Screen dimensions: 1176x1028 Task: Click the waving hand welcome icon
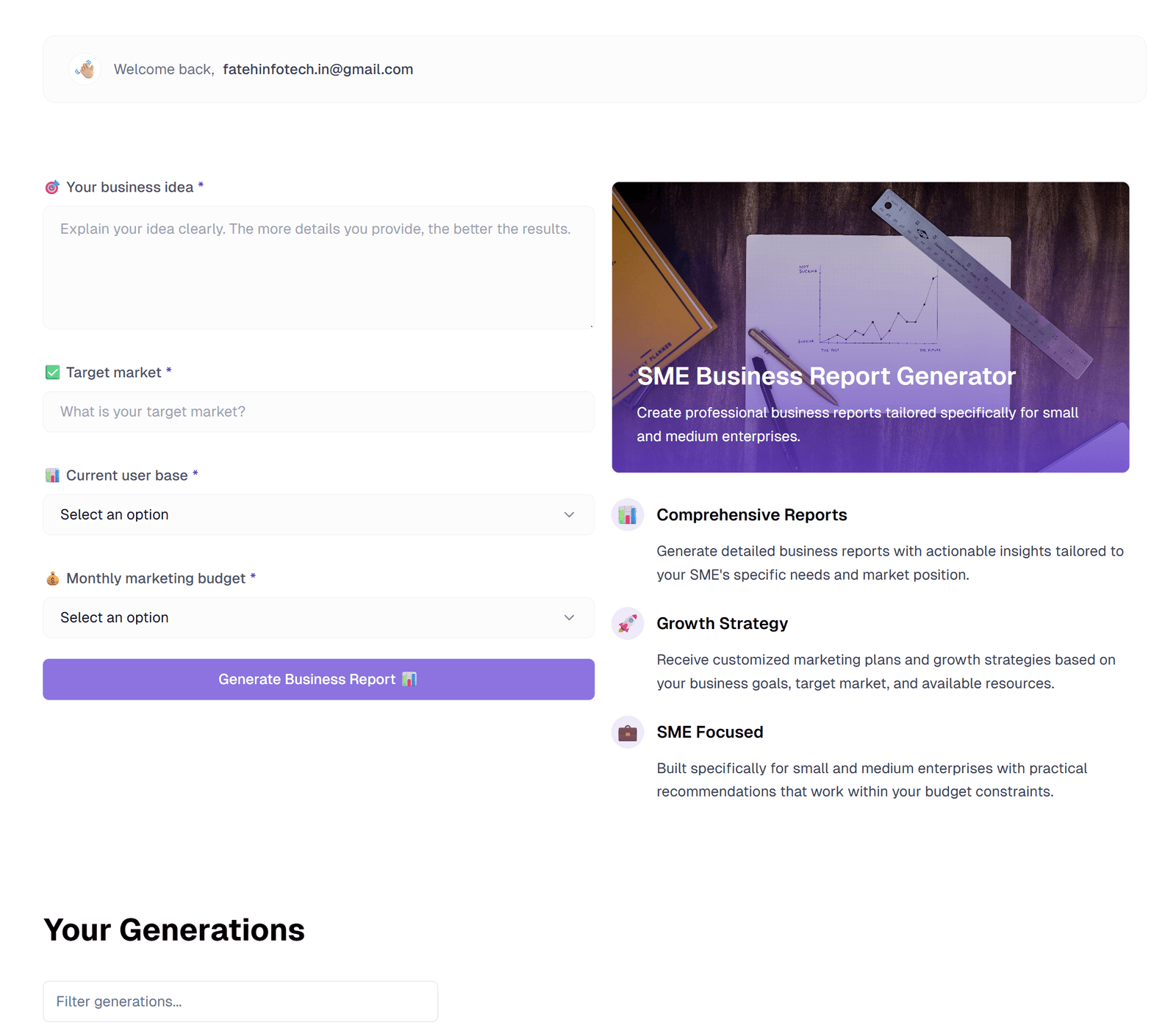coord(85,70)
